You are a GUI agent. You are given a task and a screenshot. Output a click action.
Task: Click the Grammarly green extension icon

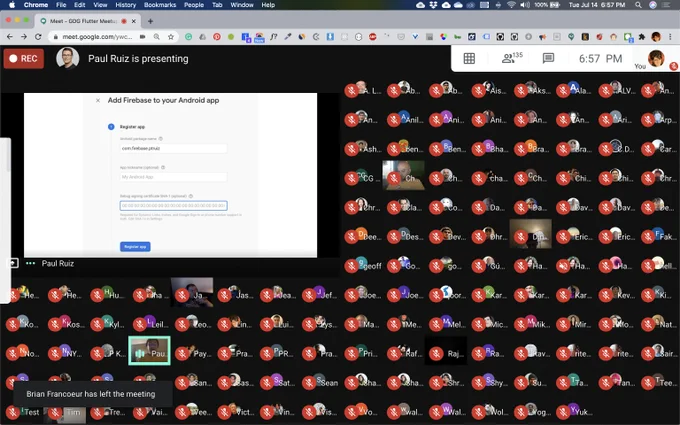(188, 37)
